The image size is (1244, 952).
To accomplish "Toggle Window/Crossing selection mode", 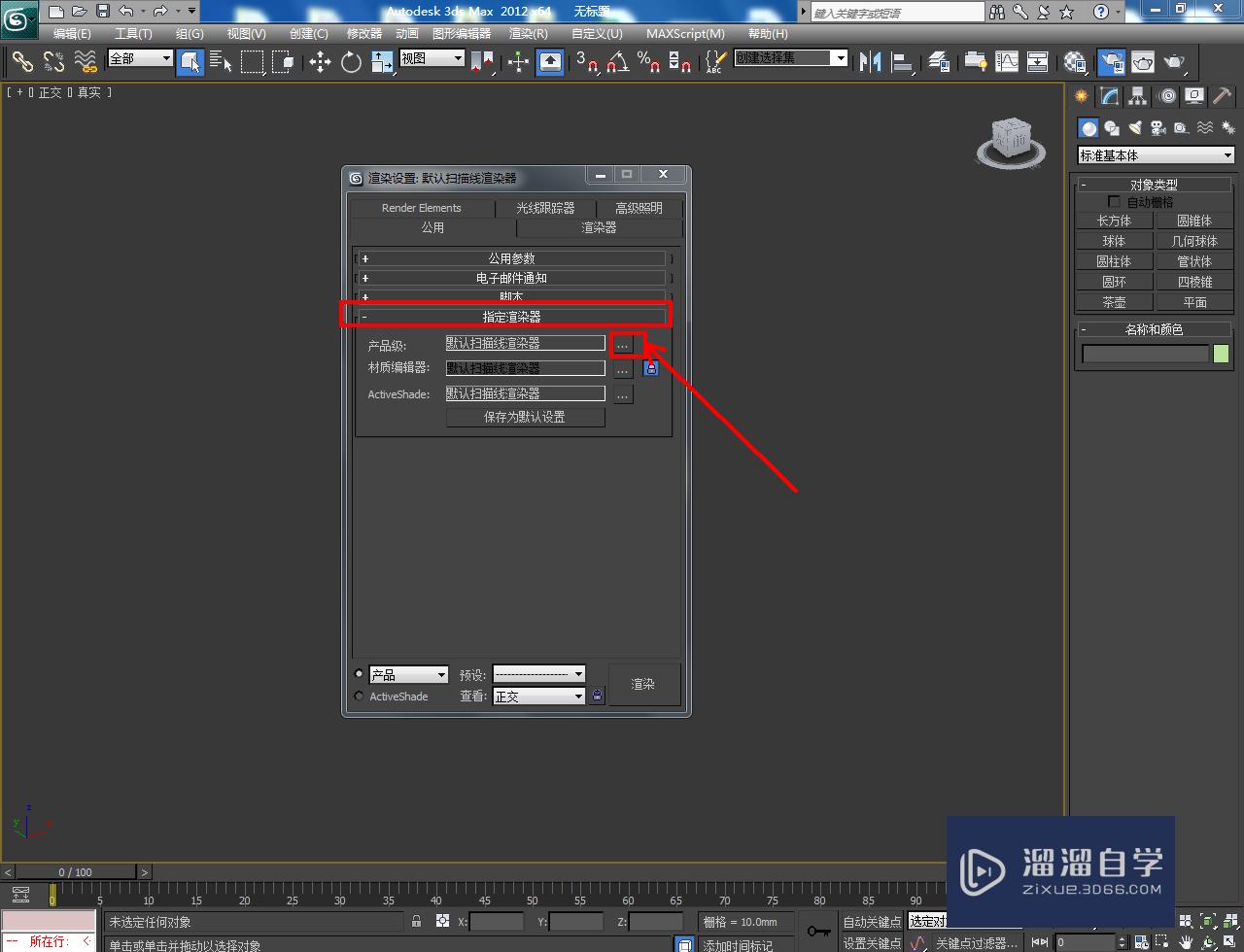I will point(283,62).
